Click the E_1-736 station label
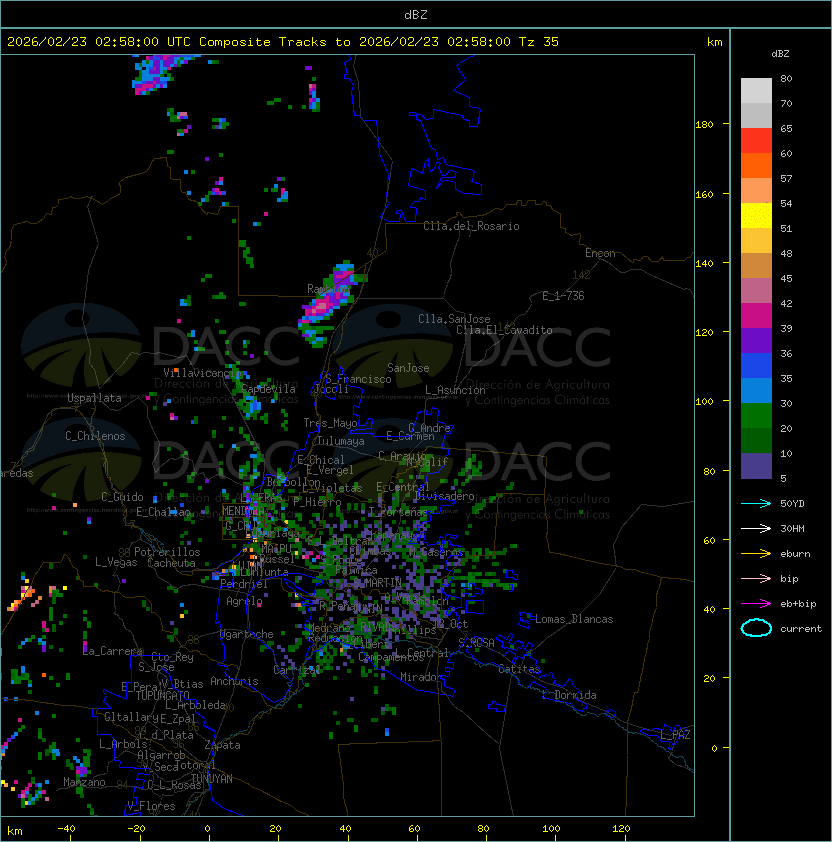Image resolution: width=832 pixels, height=842 pixels. (563, 296)
